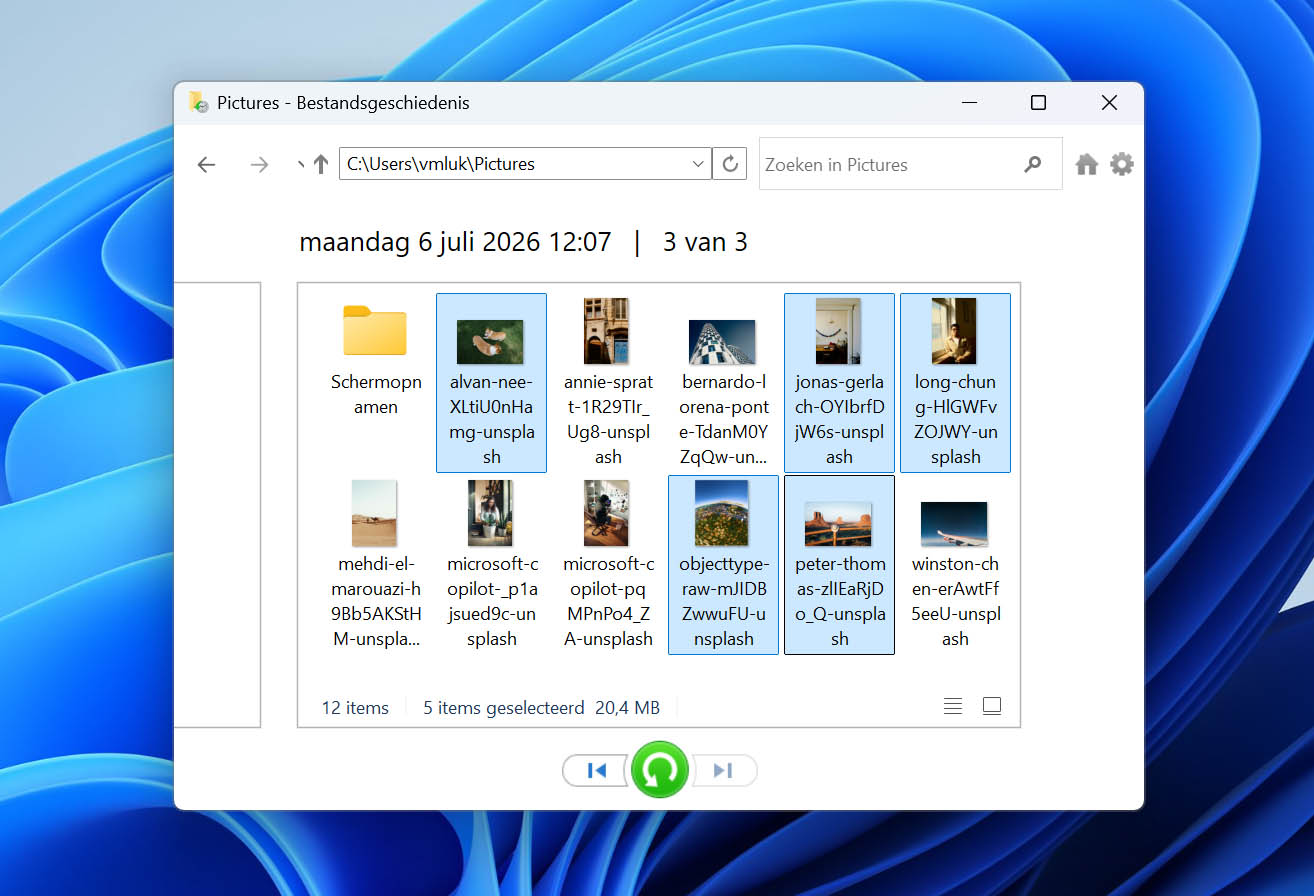The height and width of the screenshot is (896, 1314).
Task: Open the settings gear menu
Action: tap(1122, 164)
